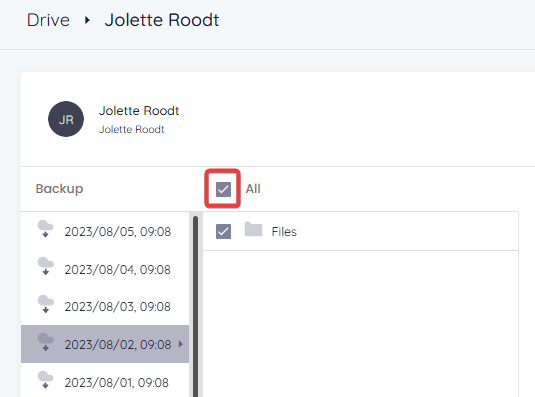The width and height of the screenshot is (535, 397).
Task: Click the cloud download icon for 2023/08/05 backup
Action: click(x=45, y=229)
